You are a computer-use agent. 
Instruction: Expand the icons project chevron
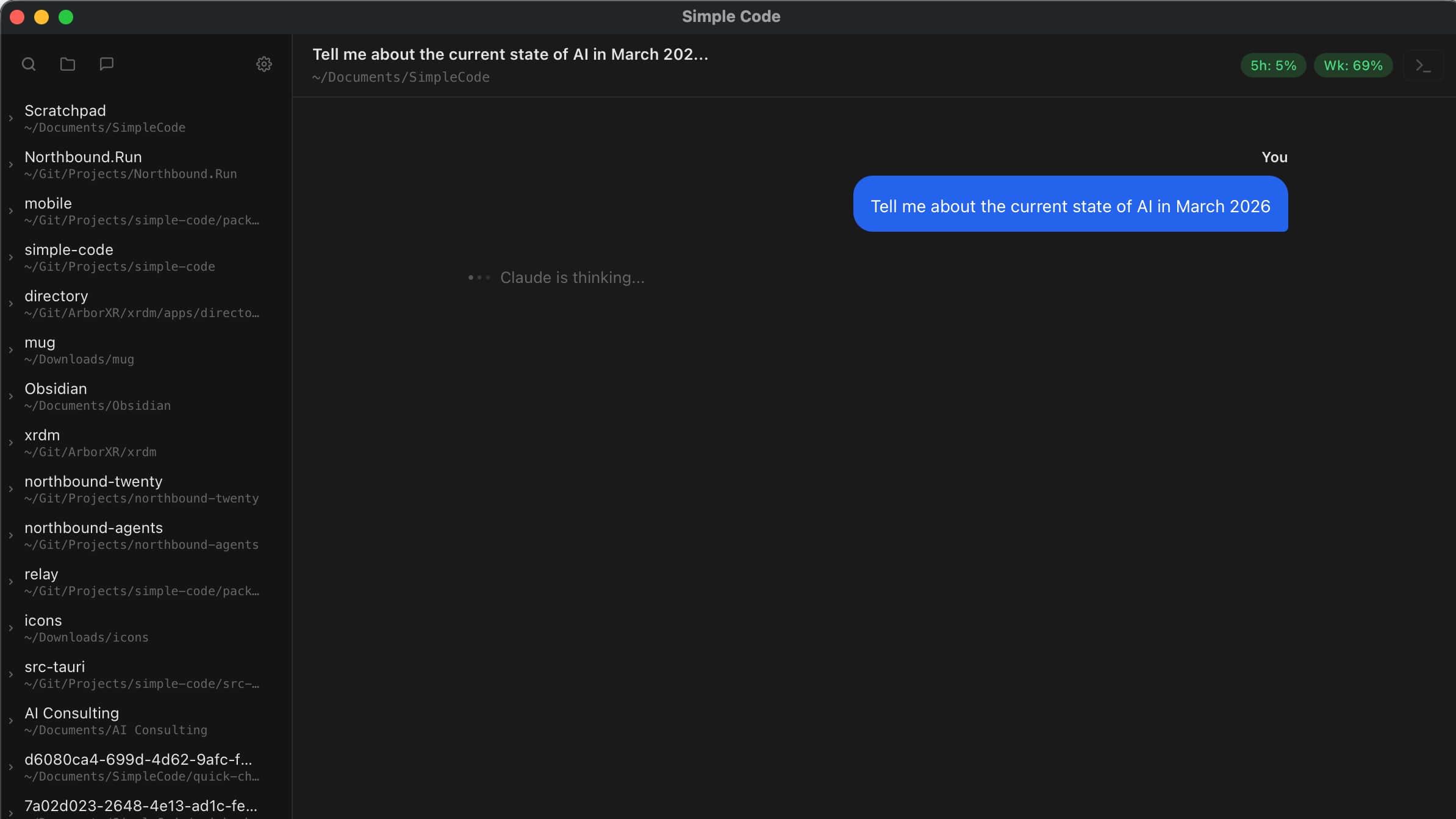11,628
